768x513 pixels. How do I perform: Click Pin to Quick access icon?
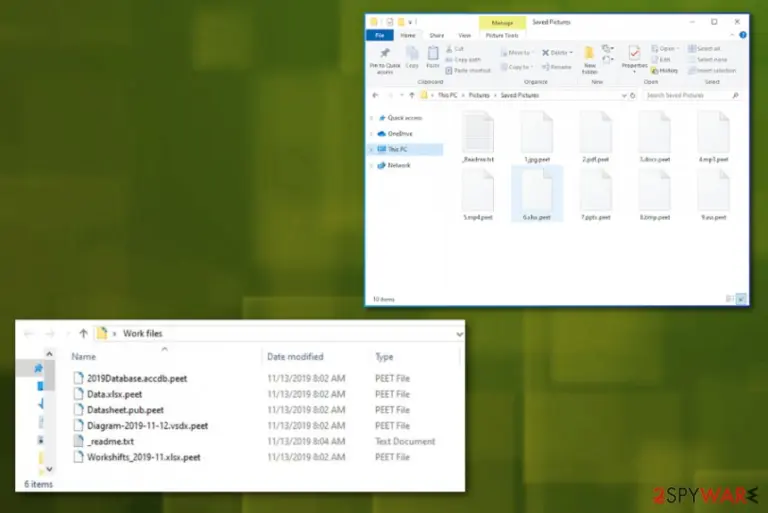point(385,53)
